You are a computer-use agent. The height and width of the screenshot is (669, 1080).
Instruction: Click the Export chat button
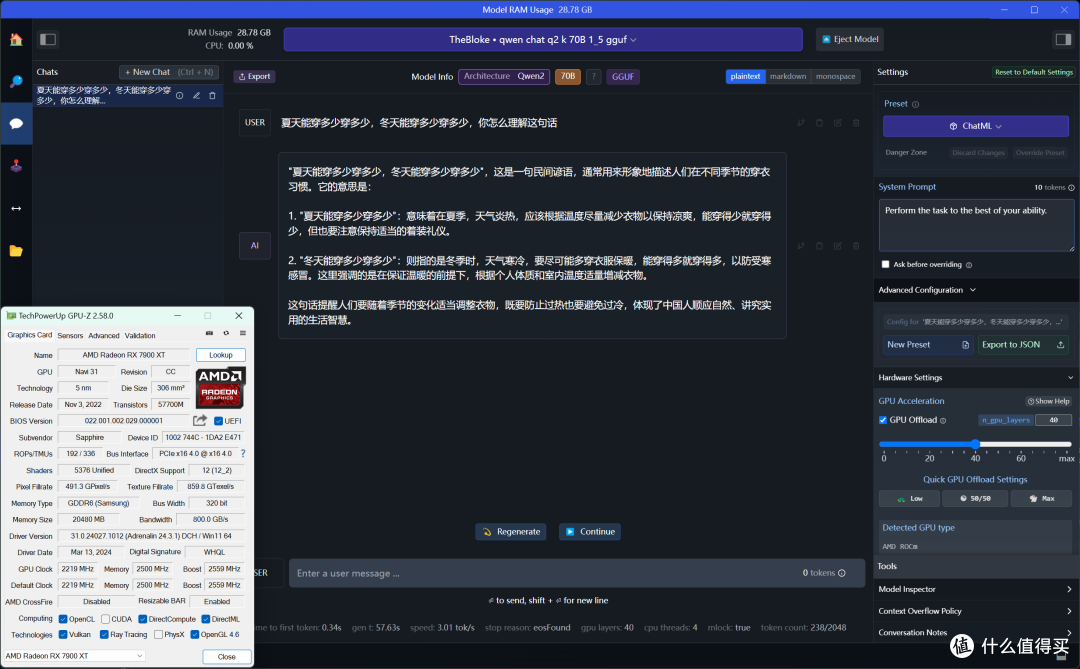[254, 76]
